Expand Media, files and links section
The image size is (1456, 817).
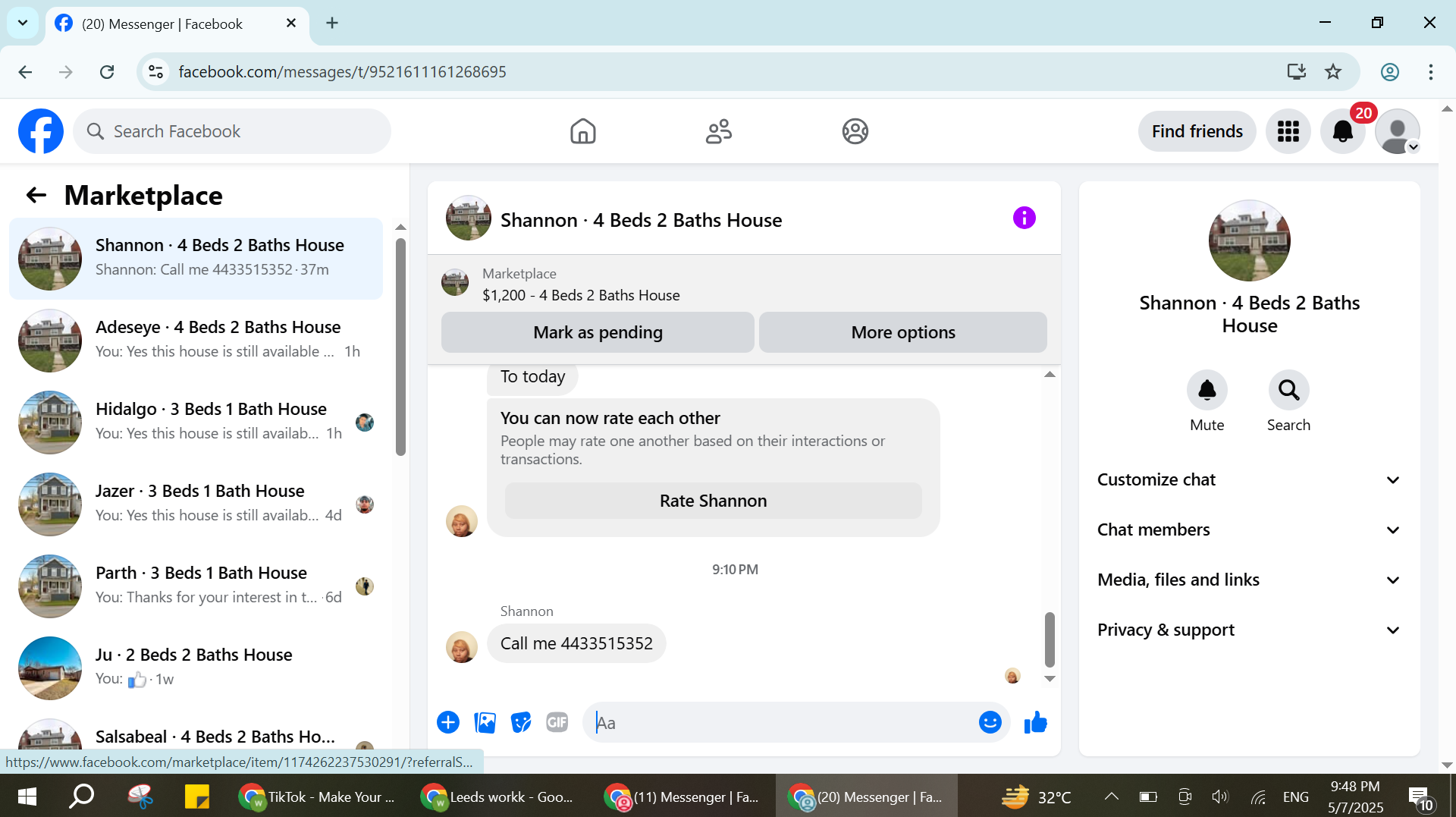[x=1249, y=580]
